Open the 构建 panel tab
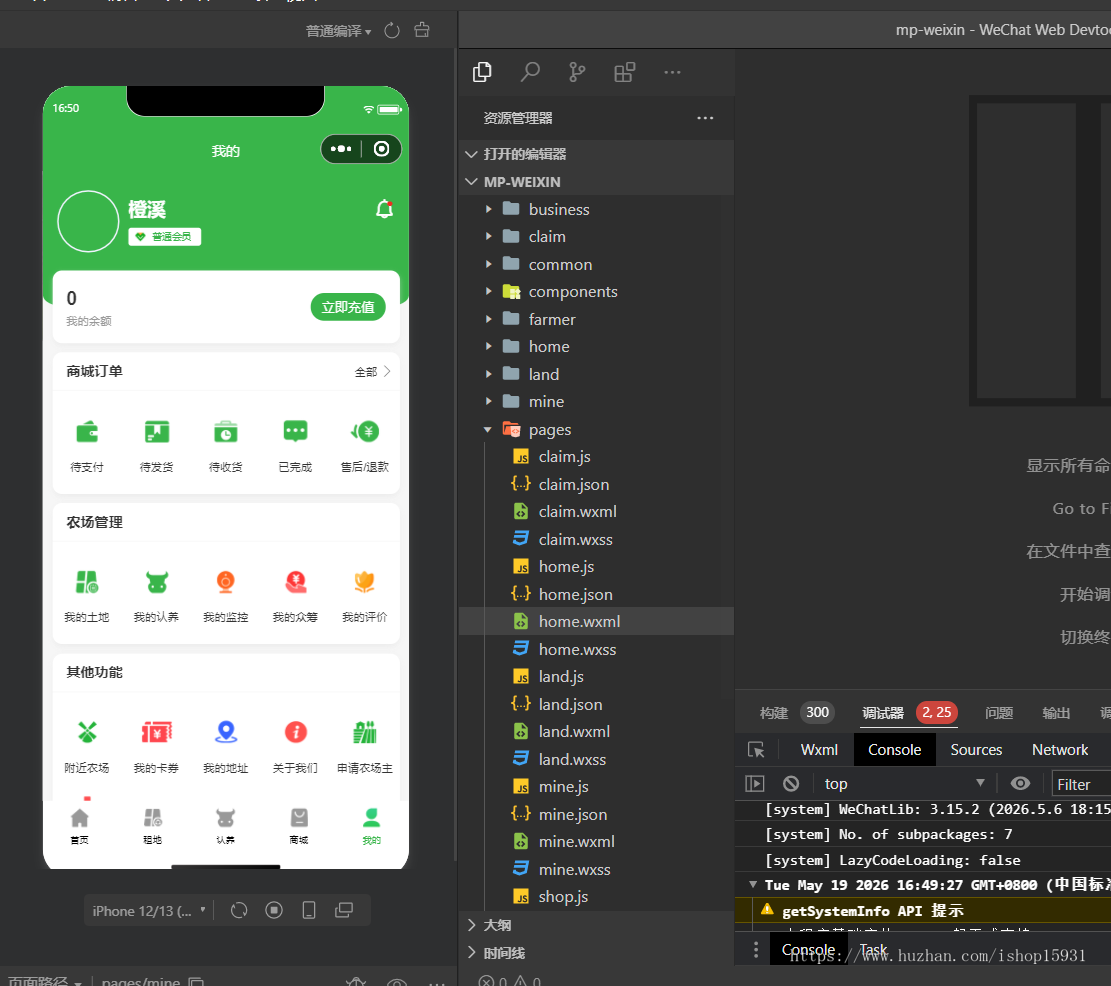 [774, 713]
